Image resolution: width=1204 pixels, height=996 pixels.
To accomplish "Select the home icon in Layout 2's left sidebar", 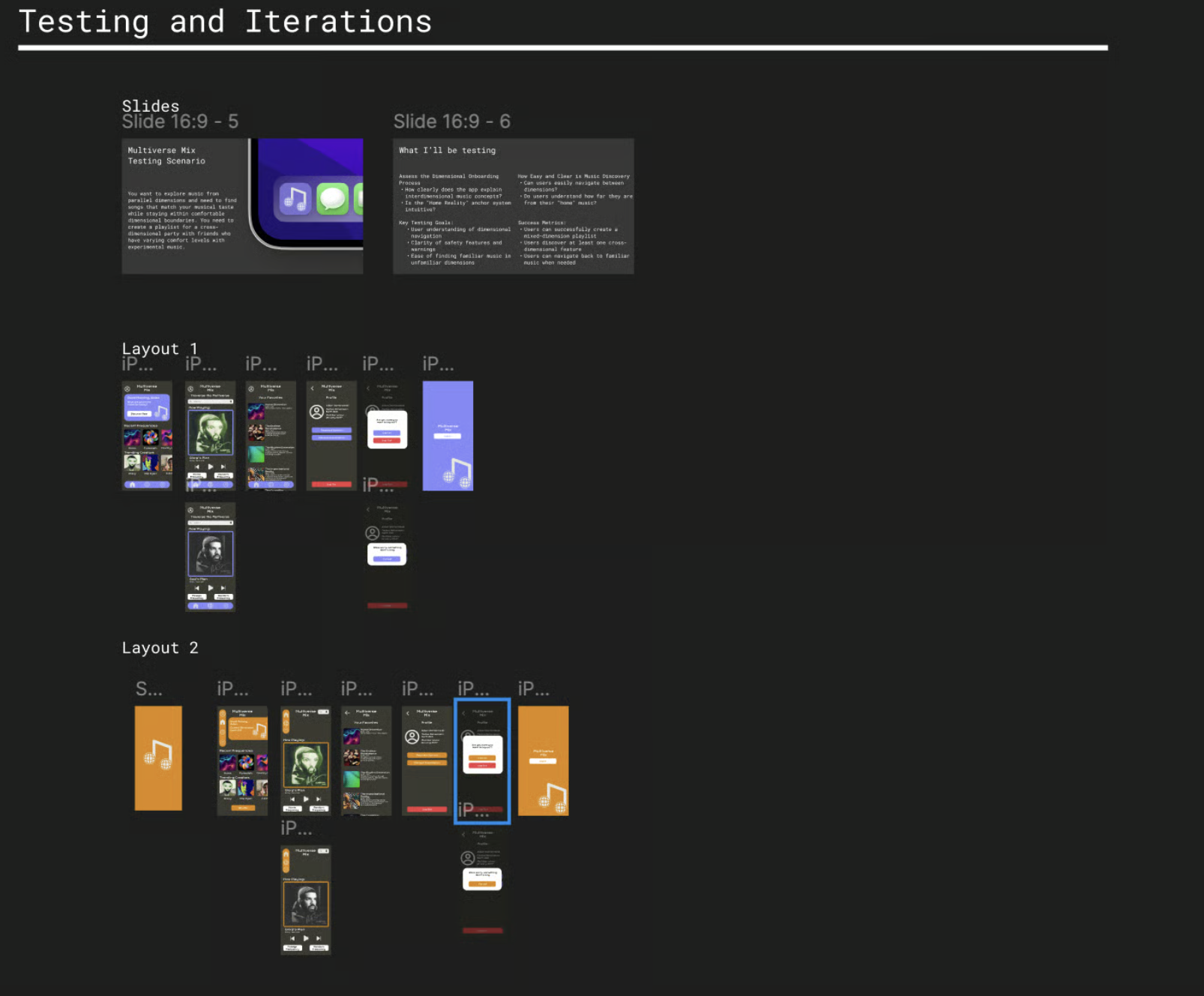I will tap(223, 722).
